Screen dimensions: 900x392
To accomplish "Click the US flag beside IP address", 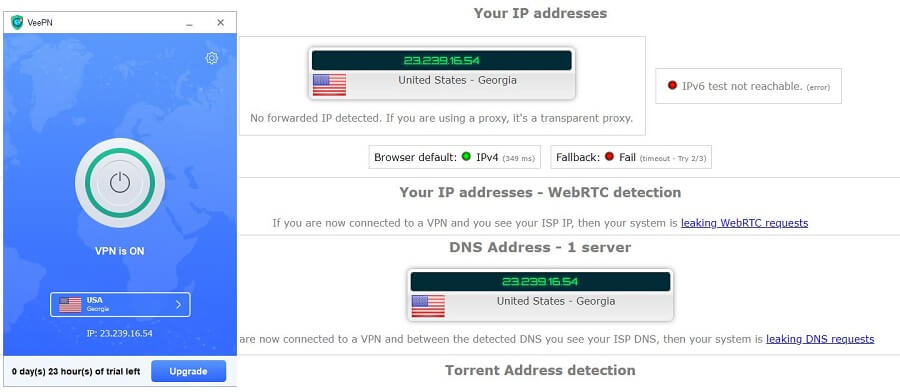I will click(x=329, y=84).
